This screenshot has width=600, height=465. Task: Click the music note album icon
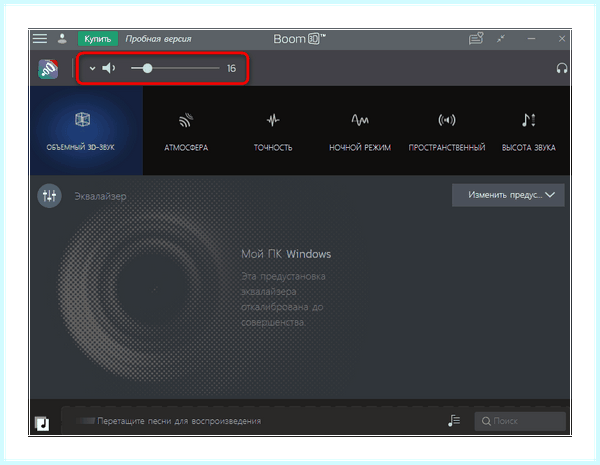pos(42,423)
